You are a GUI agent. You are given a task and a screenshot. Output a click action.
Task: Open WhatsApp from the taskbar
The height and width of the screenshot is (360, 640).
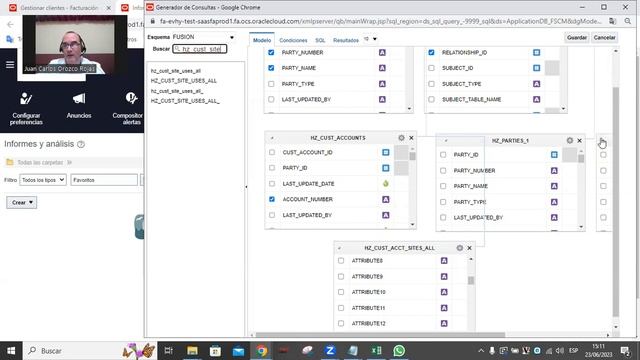(399, 351)
